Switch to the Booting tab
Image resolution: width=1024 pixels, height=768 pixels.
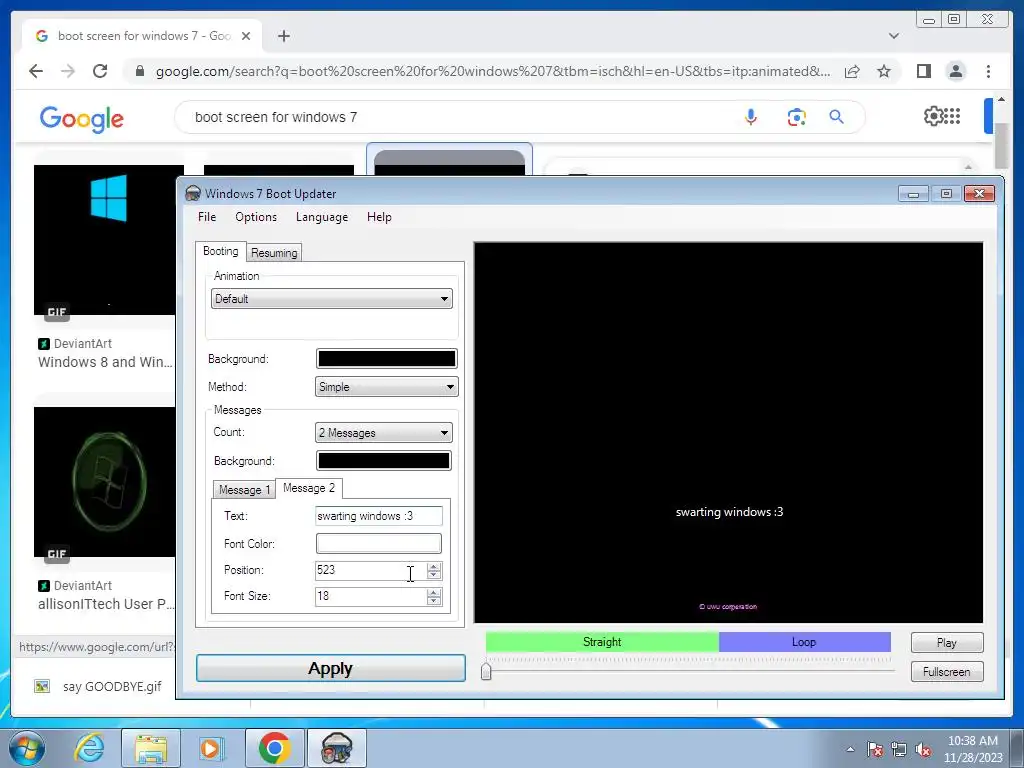point(221,251)
